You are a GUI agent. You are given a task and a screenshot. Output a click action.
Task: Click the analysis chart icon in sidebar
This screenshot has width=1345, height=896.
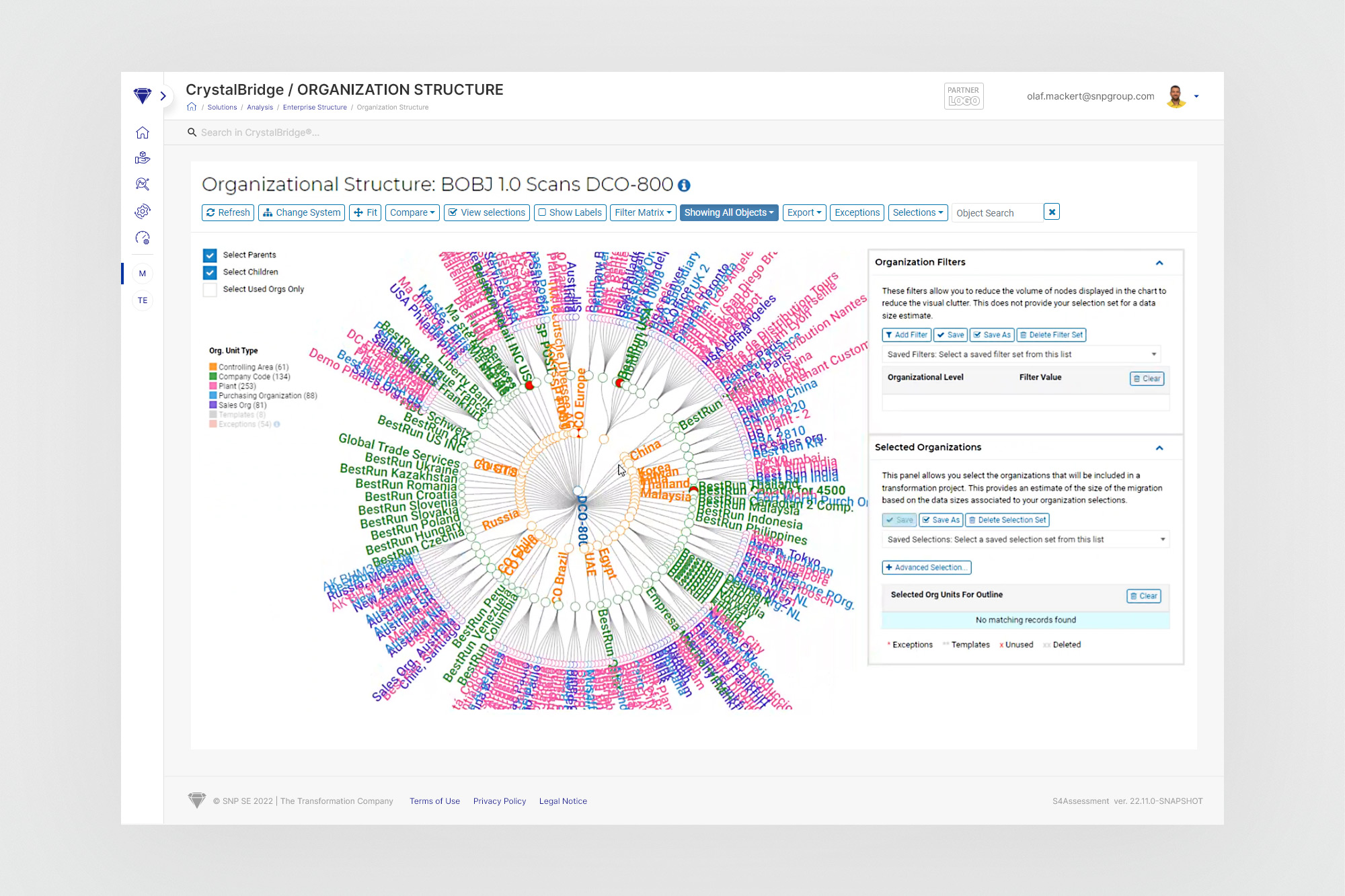(143, 184)
